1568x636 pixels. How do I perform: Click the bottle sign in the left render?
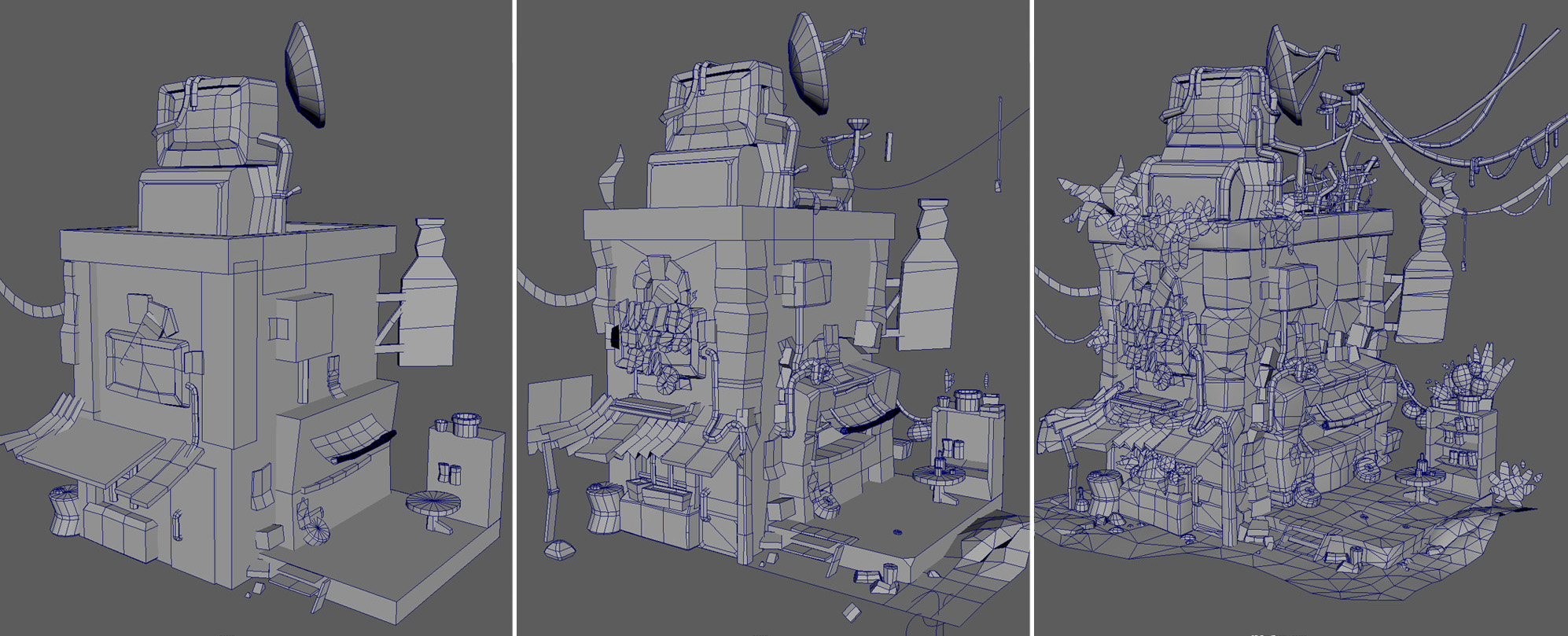click(429, 297)
